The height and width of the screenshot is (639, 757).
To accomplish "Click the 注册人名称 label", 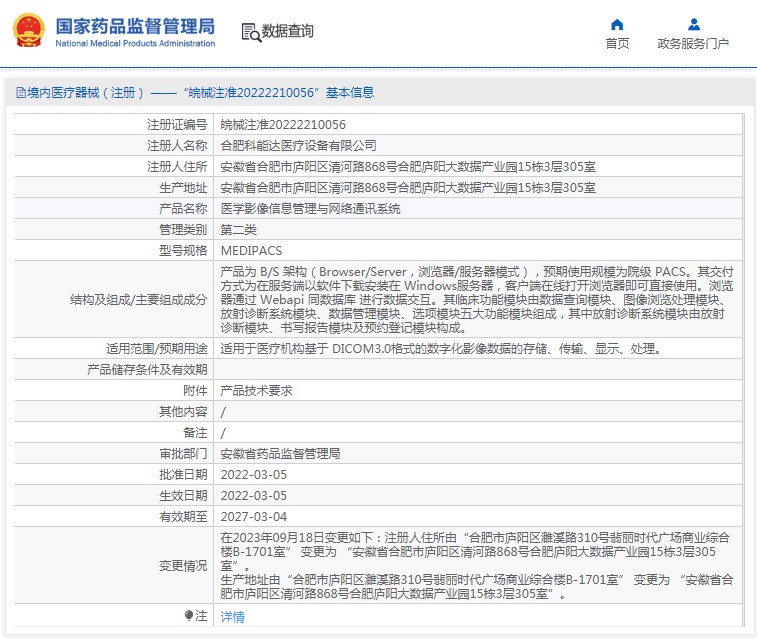I will (x=177, y=145).
